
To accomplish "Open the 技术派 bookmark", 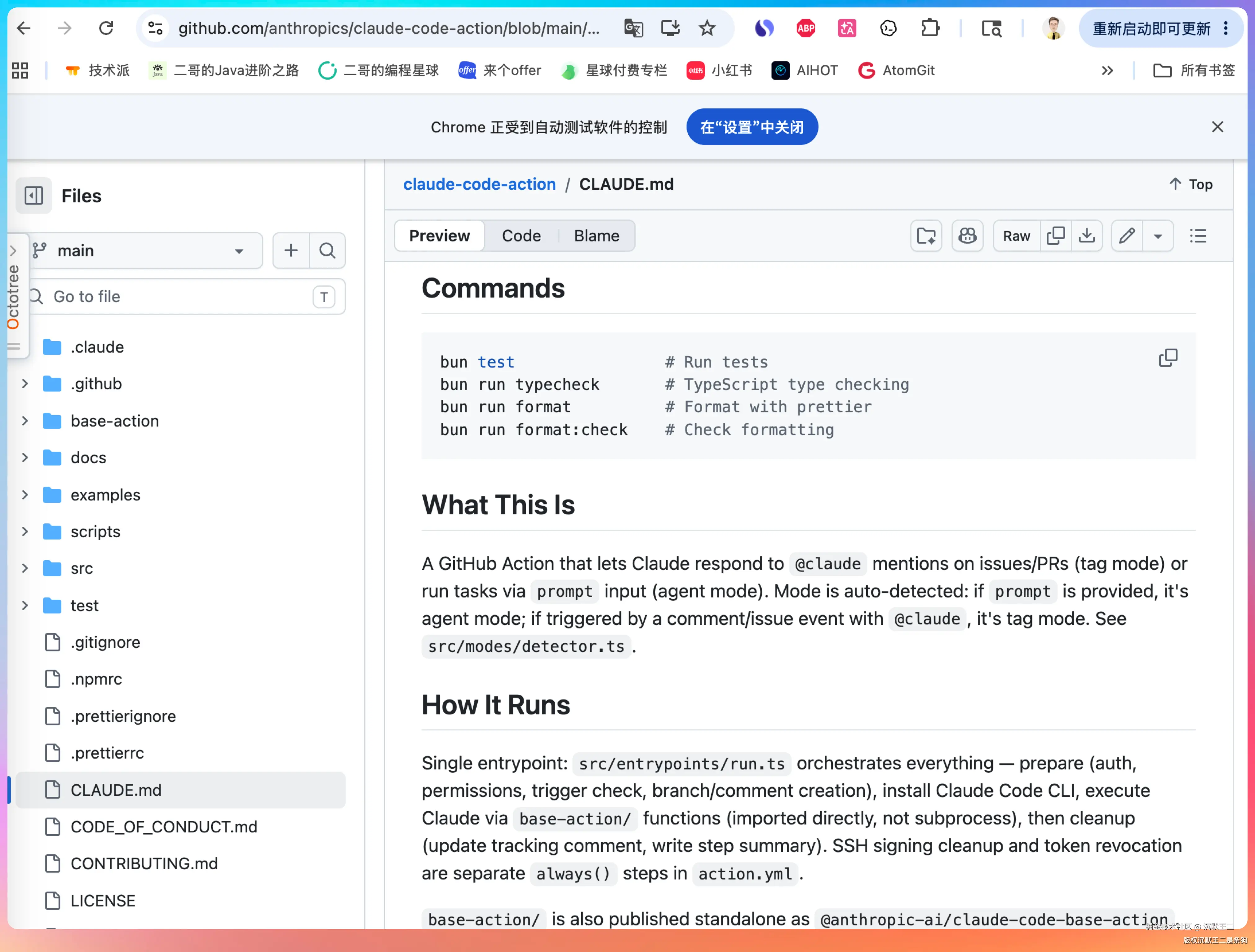I will pyautogui.click(x=97, y=70).
